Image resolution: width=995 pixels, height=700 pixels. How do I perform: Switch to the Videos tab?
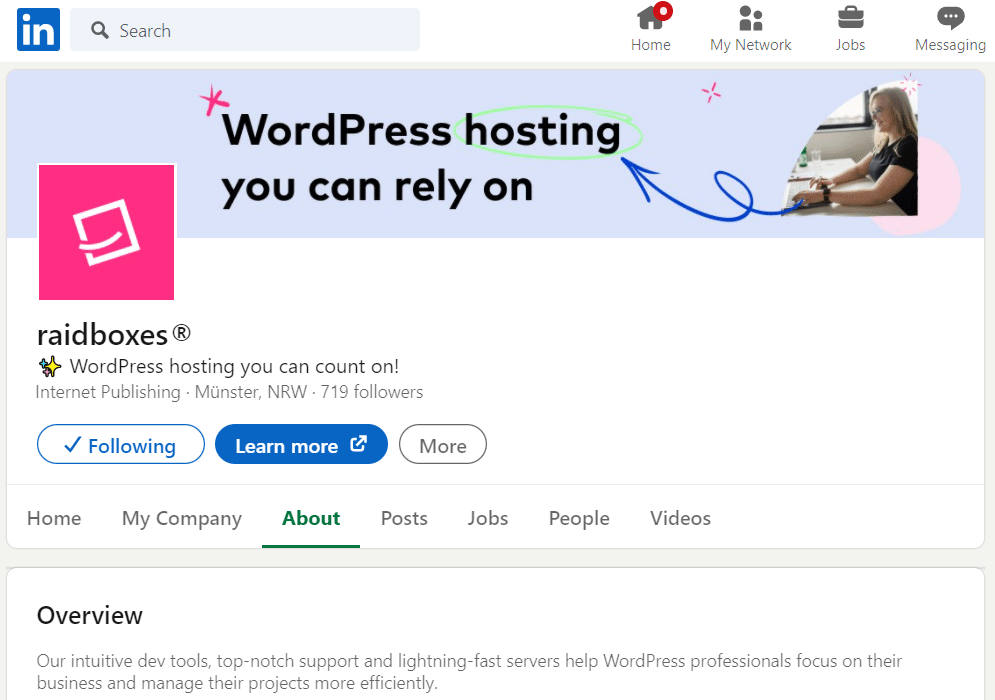click(x=680, y=518)
